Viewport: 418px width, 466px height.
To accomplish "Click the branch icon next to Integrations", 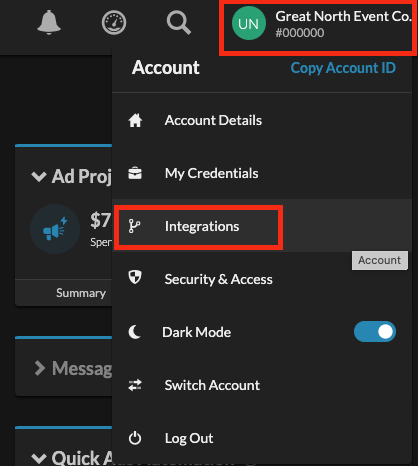I will [x=134, y=226].
